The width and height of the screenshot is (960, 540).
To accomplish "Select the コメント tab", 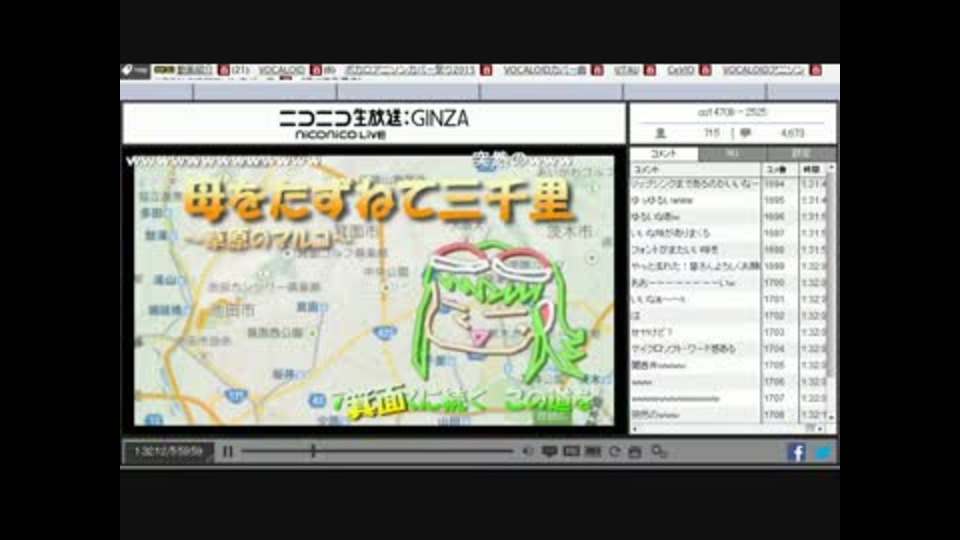I will 664,154.
